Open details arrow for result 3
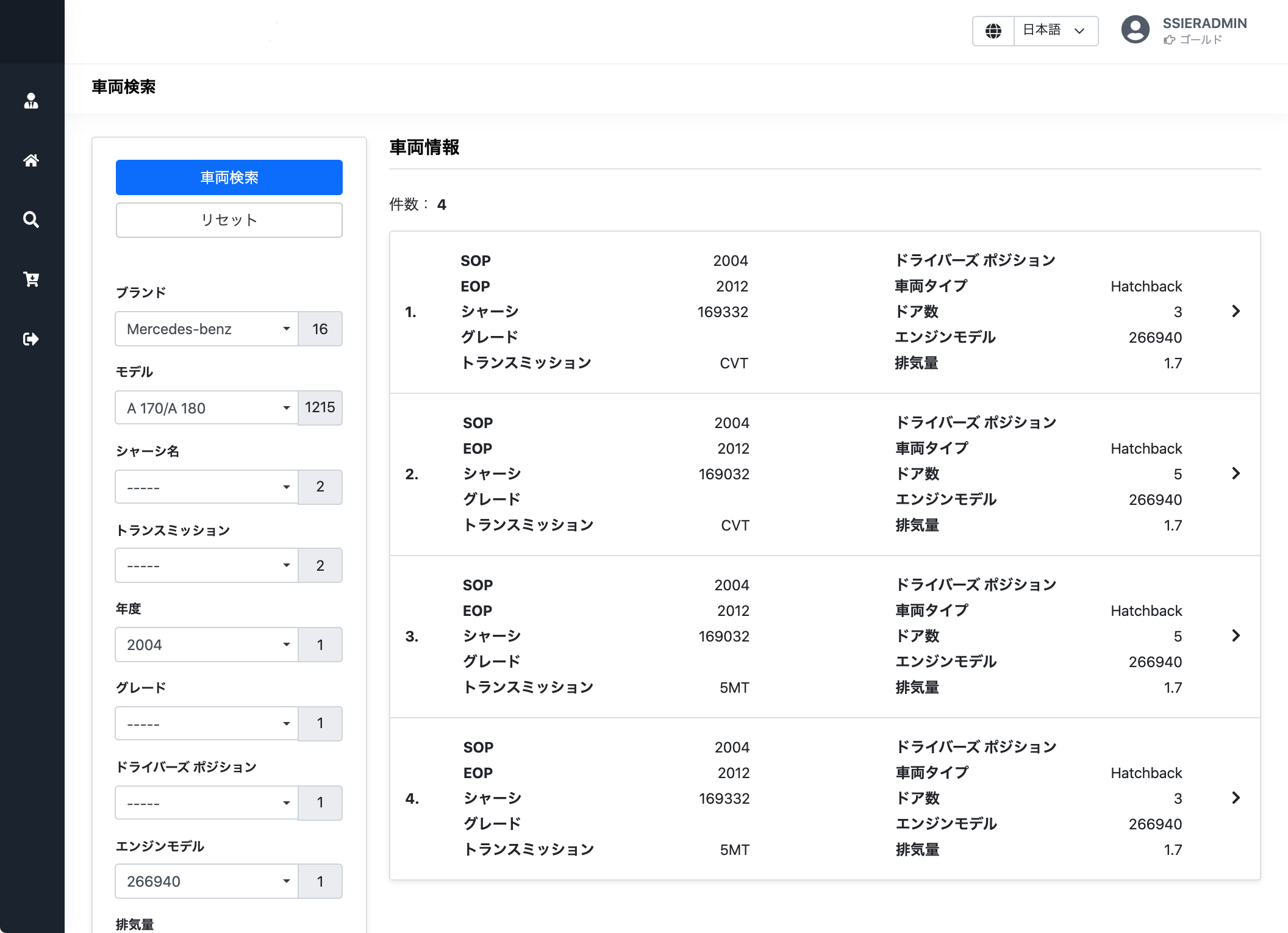This screenshot has height=933, width=1288. coord(1236,635)
